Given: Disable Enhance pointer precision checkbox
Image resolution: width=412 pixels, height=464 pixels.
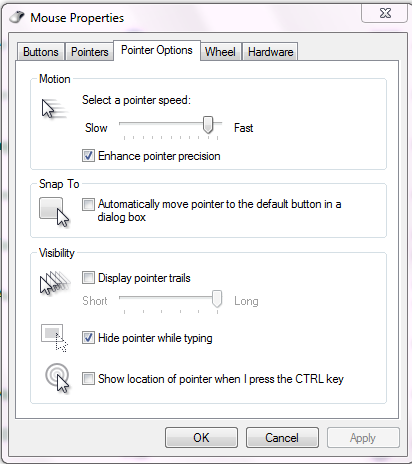Looking at the screenshot, I should [x=88, y=156].
